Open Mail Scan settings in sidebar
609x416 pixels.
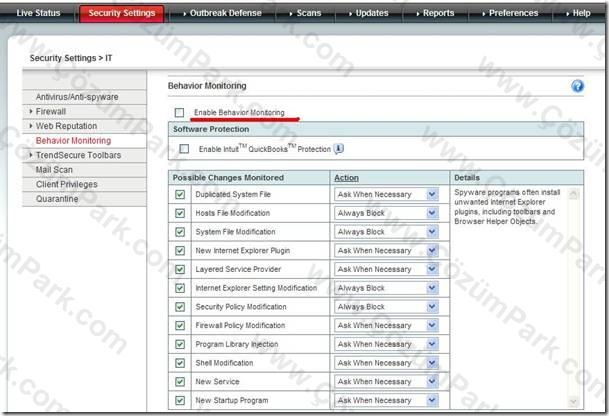85,170
